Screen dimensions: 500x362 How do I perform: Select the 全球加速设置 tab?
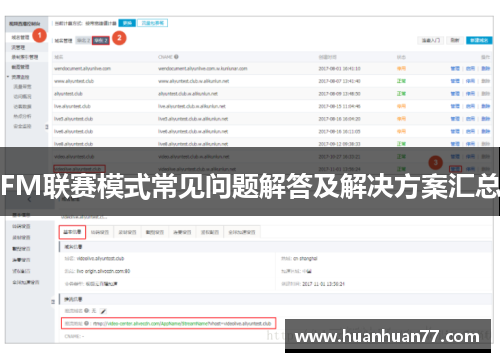coord(242,232)
